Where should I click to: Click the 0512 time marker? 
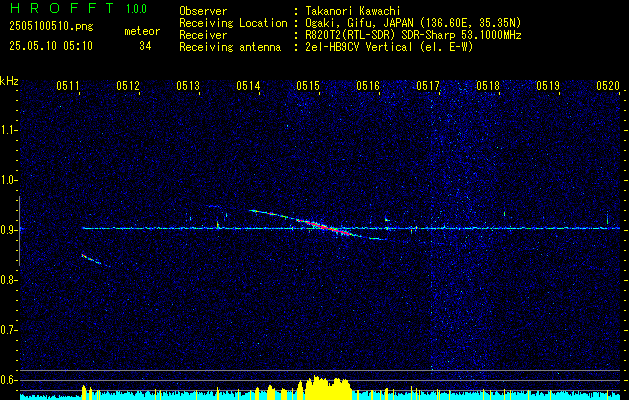tap(128, 85)
